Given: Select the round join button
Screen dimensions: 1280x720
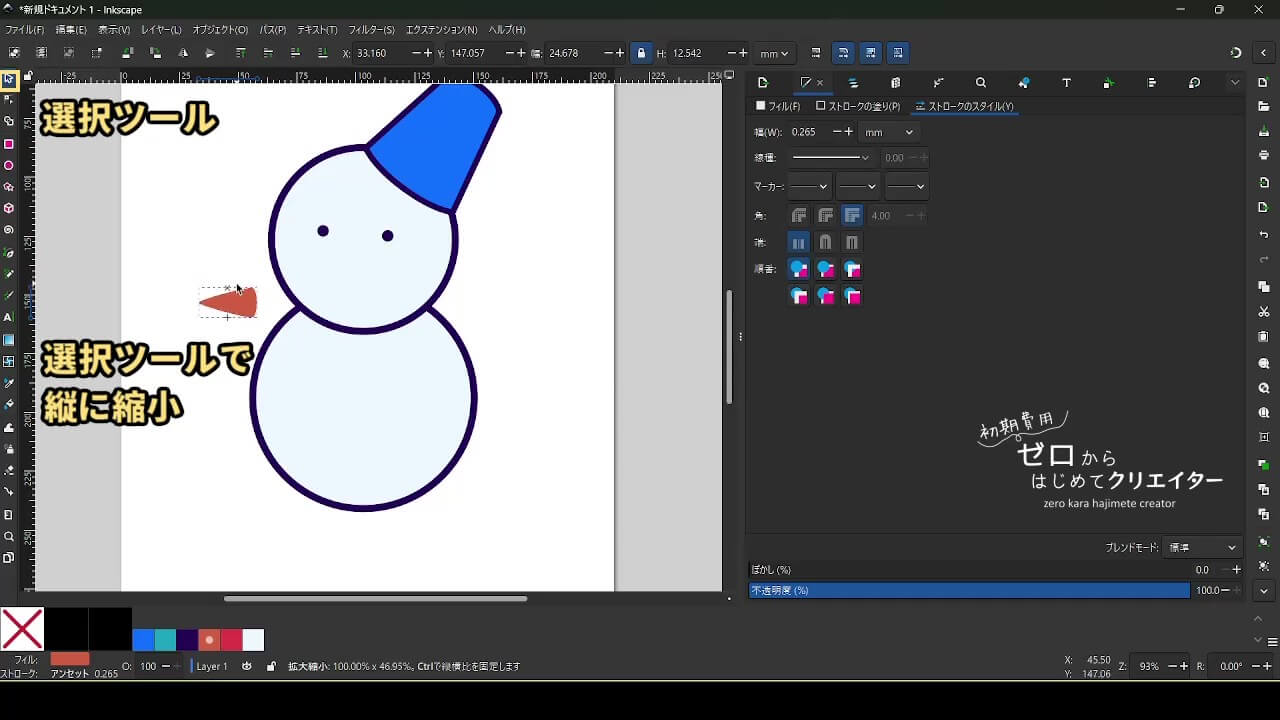Looking at the screenshot, I should coord(825,215).
